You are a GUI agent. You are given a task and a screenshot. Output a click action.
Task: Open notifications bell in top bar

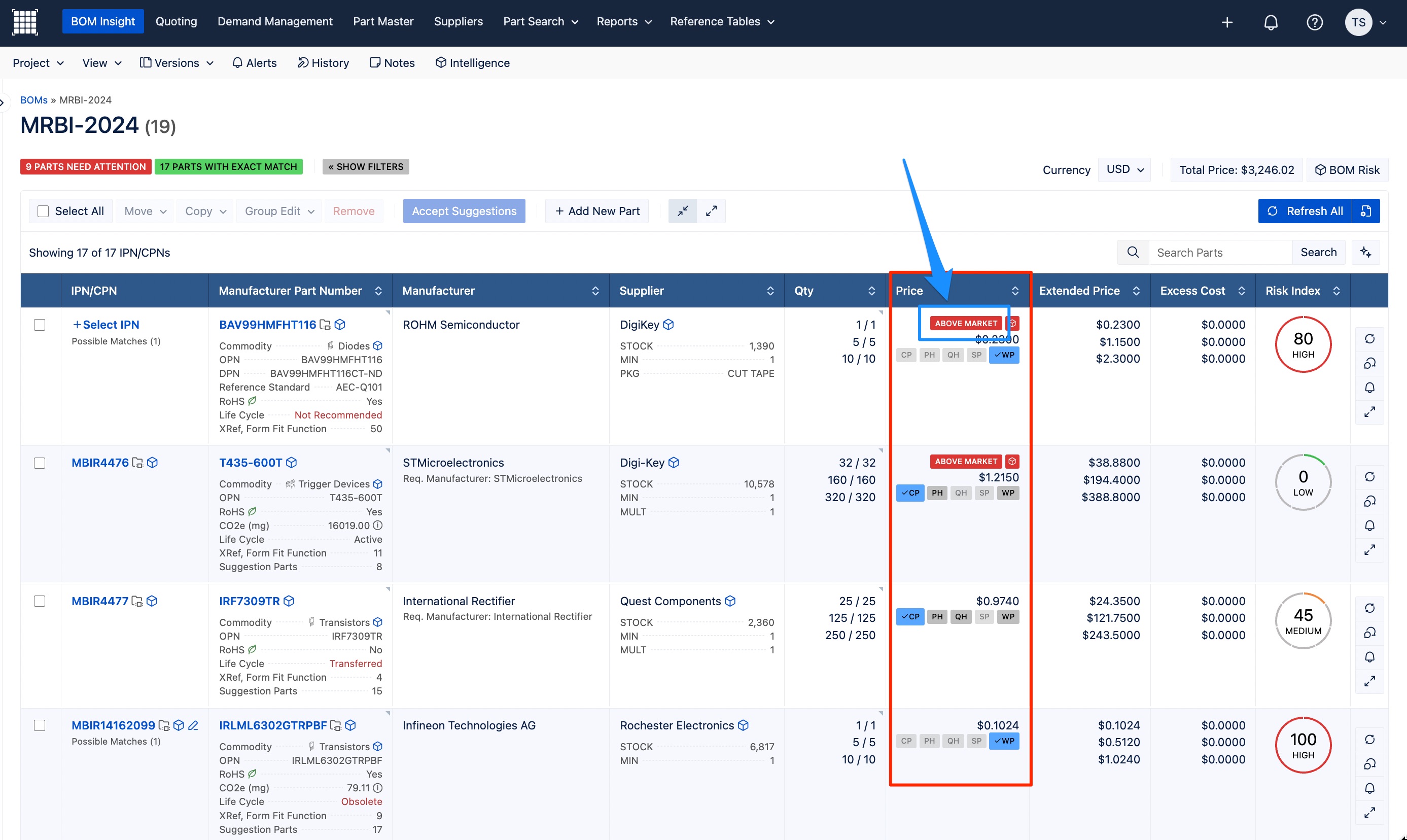coord(1271,22)
